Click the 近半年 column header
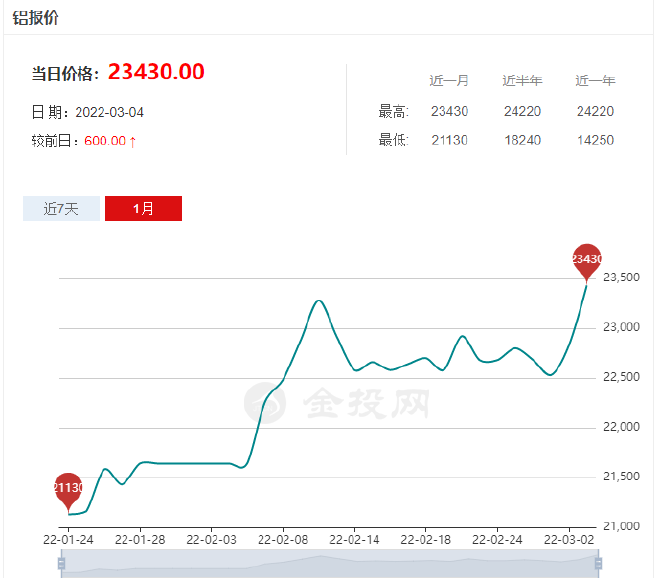 [x=522, y=81]
